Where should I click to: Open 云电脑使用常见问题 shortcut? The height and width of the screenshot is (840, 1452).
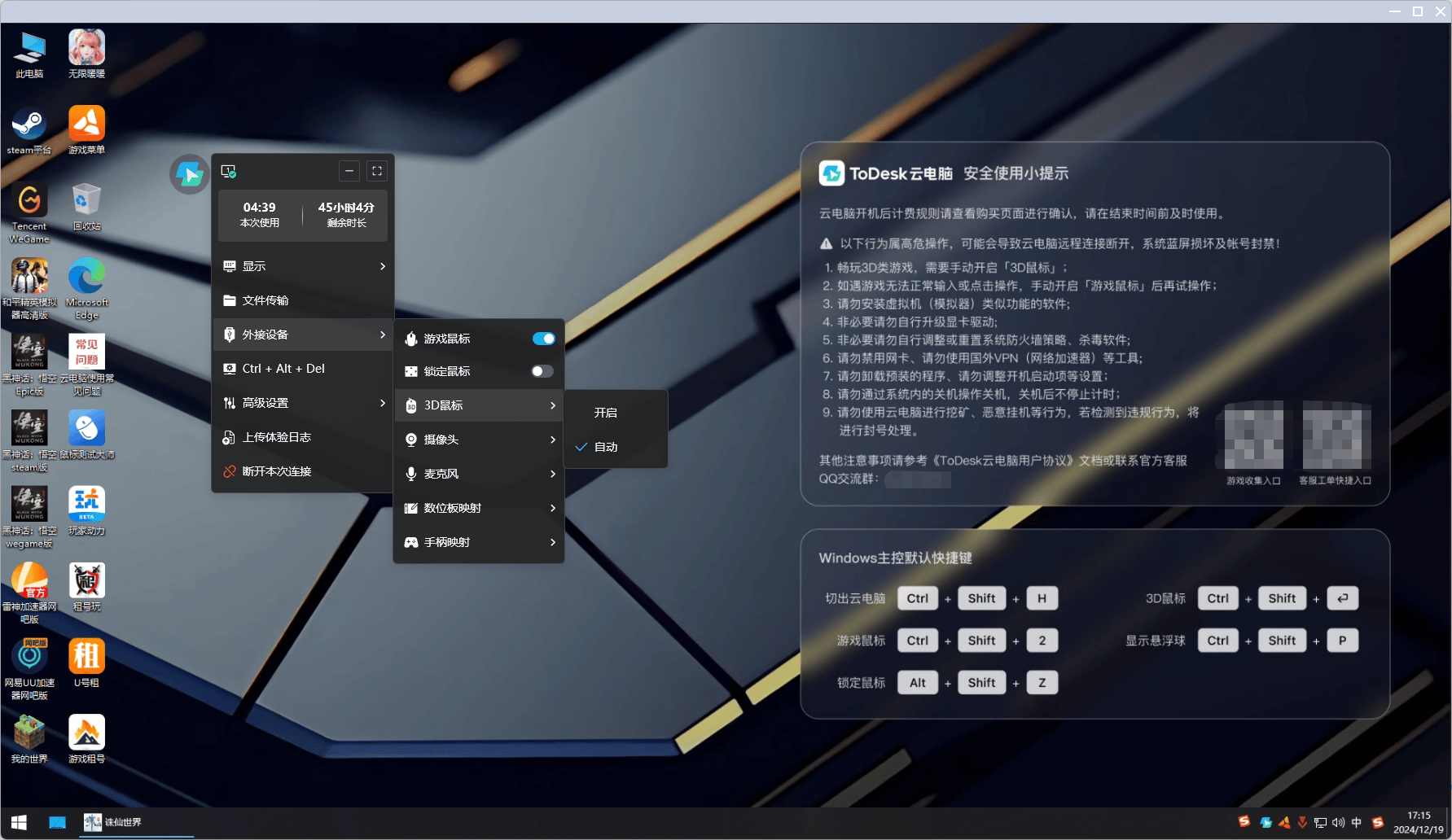[x=86, y=365]
